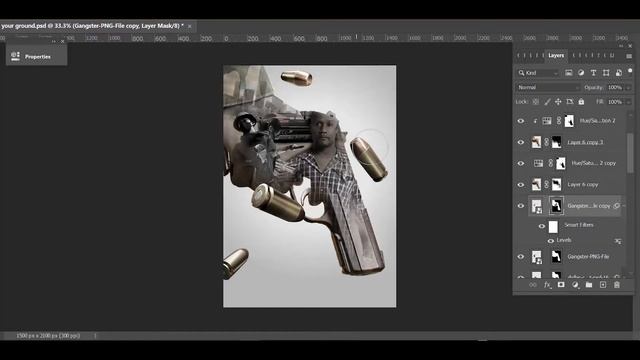640x360 pixels.
Task: Collapse the Layers panel with double arrows
Action: point(621,46)
